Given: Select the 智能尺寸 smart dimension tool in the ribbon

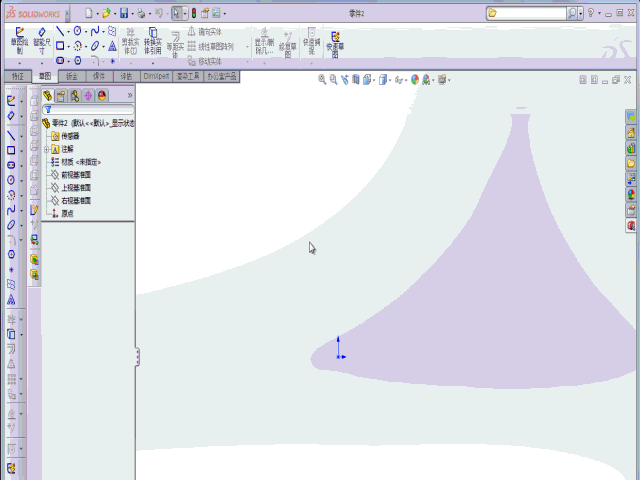Looking at the screenshot, I should click(x=42, y=41).
